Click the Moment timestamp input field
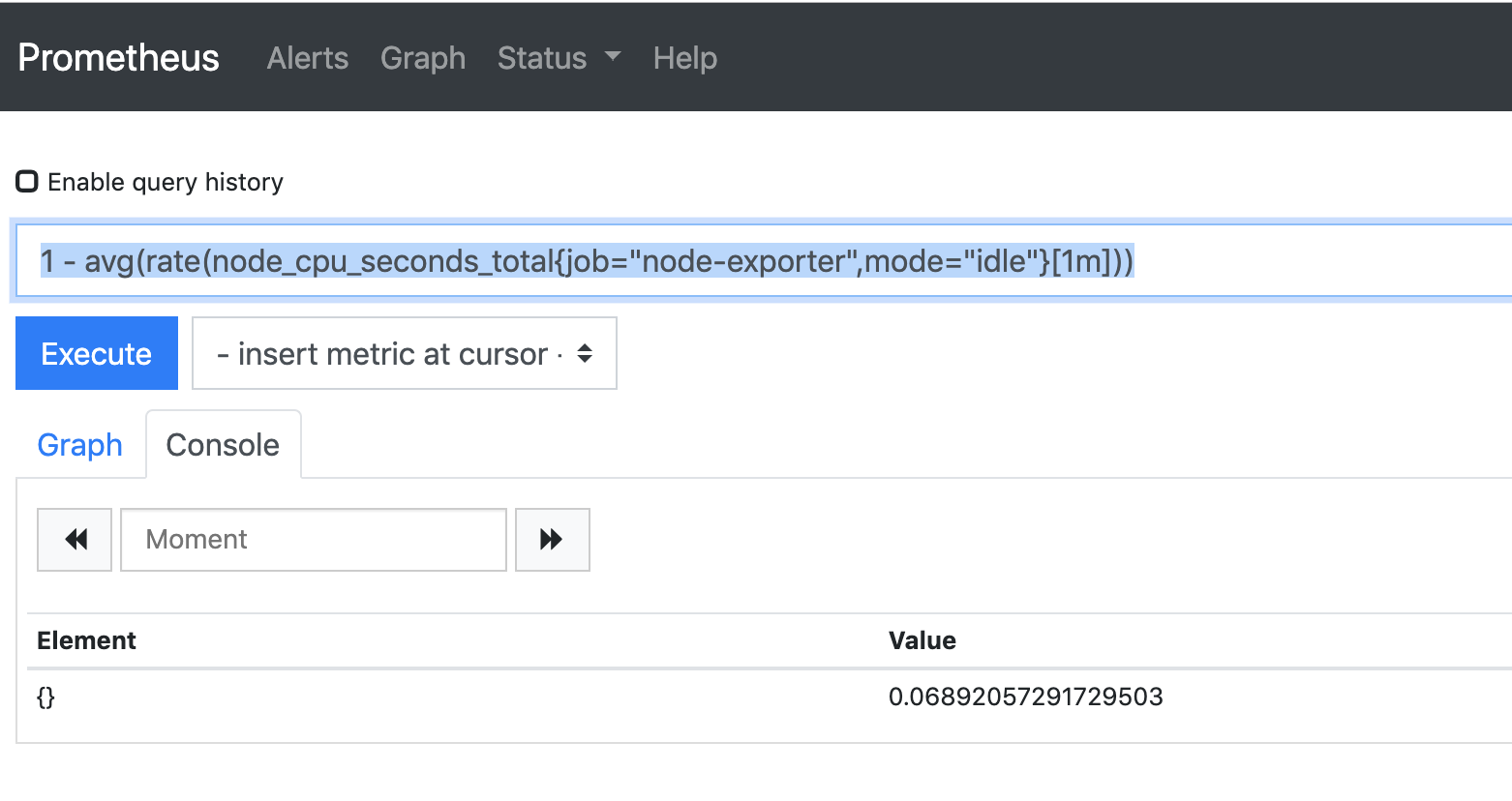 point(312,539)
